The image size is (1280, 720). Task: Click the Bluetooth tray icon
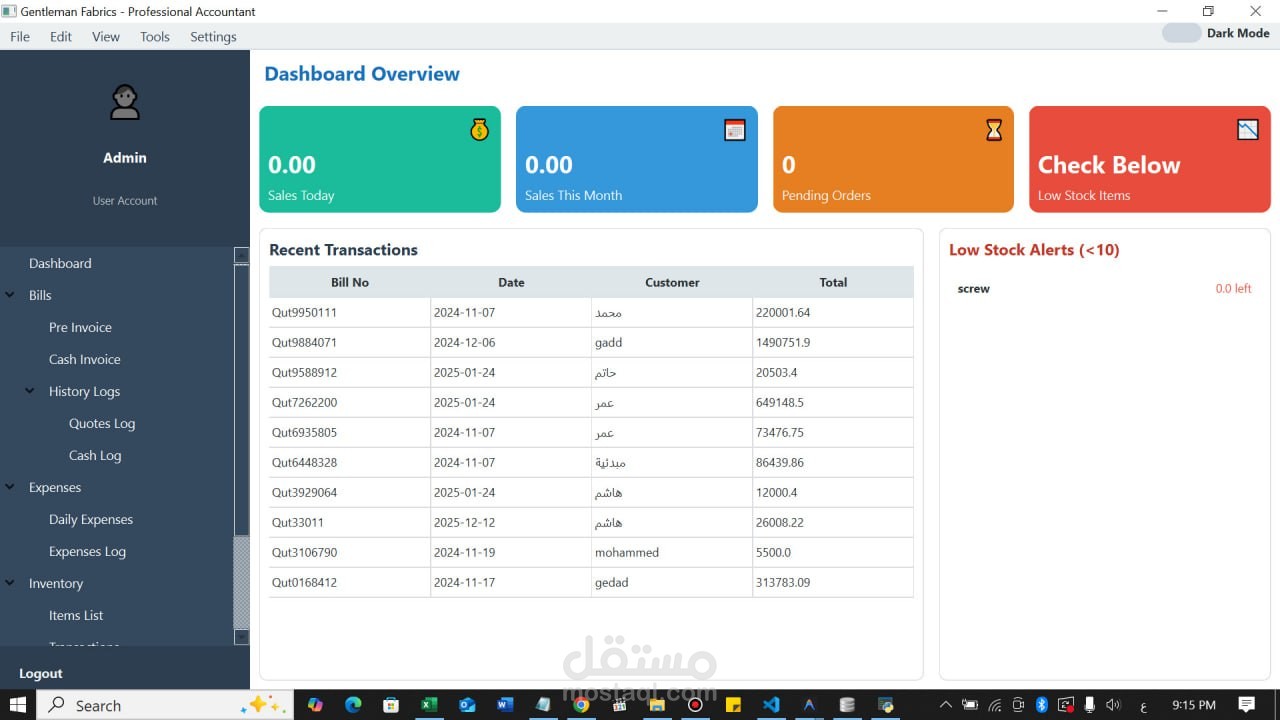[1041, 705]
